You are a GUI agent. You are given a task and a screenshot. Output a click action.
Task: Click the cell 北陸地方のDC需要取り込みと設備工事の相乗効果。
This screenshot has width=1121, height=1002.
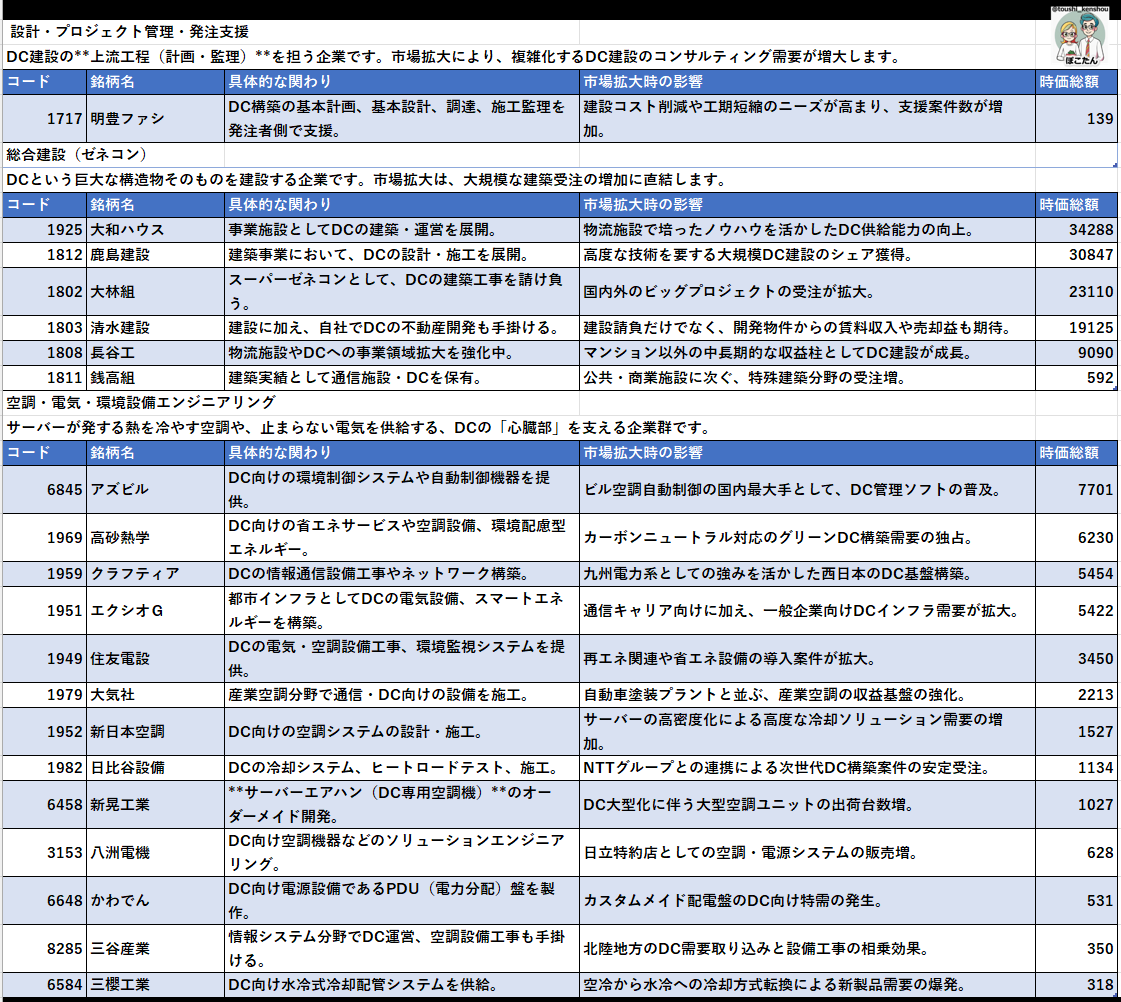tap(807, 949)
